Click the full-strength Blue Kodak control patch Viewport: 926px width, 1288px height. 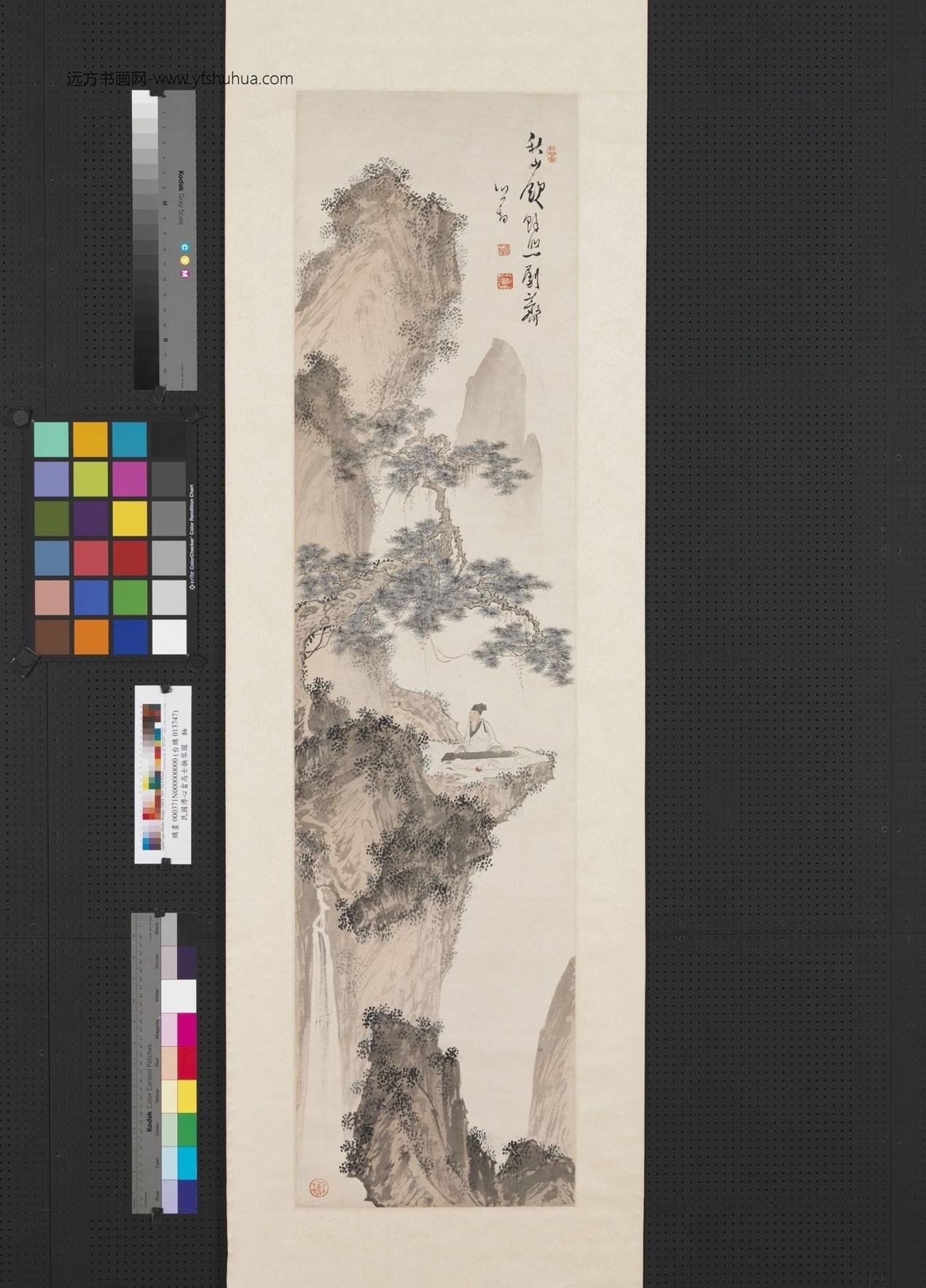click(x=187, y=1196)
